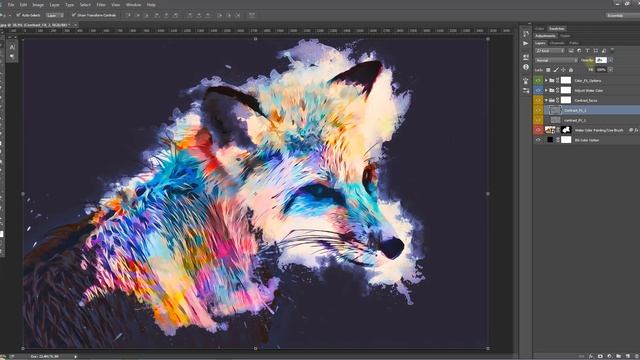Screen dimensions: 640x360
Task: Toggle visibility of Contrast_FX_2 layer
Action: click(x=538, y=120)
